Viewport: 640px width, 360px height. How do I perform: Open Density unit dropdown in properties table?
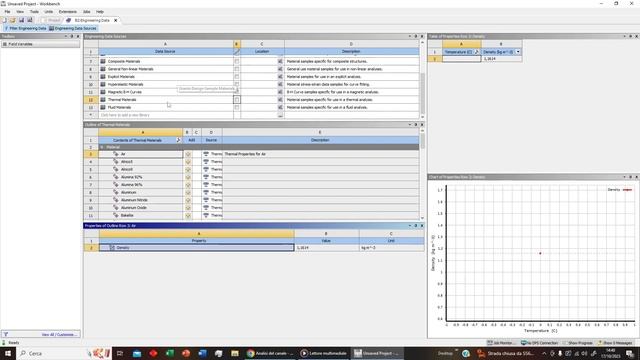pyautogui.click(x=518, y=52)
